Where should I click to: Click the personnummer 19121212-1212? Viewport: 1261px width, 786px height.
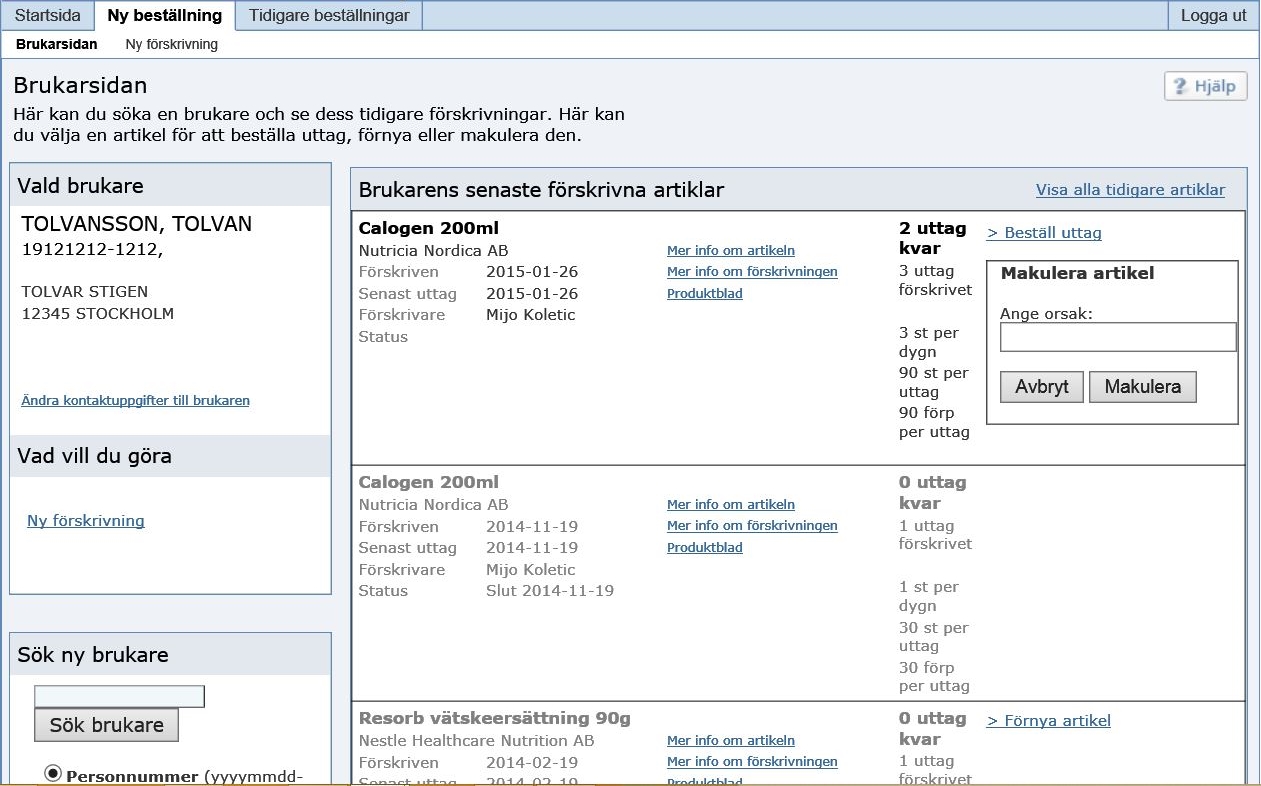(92, 250)
